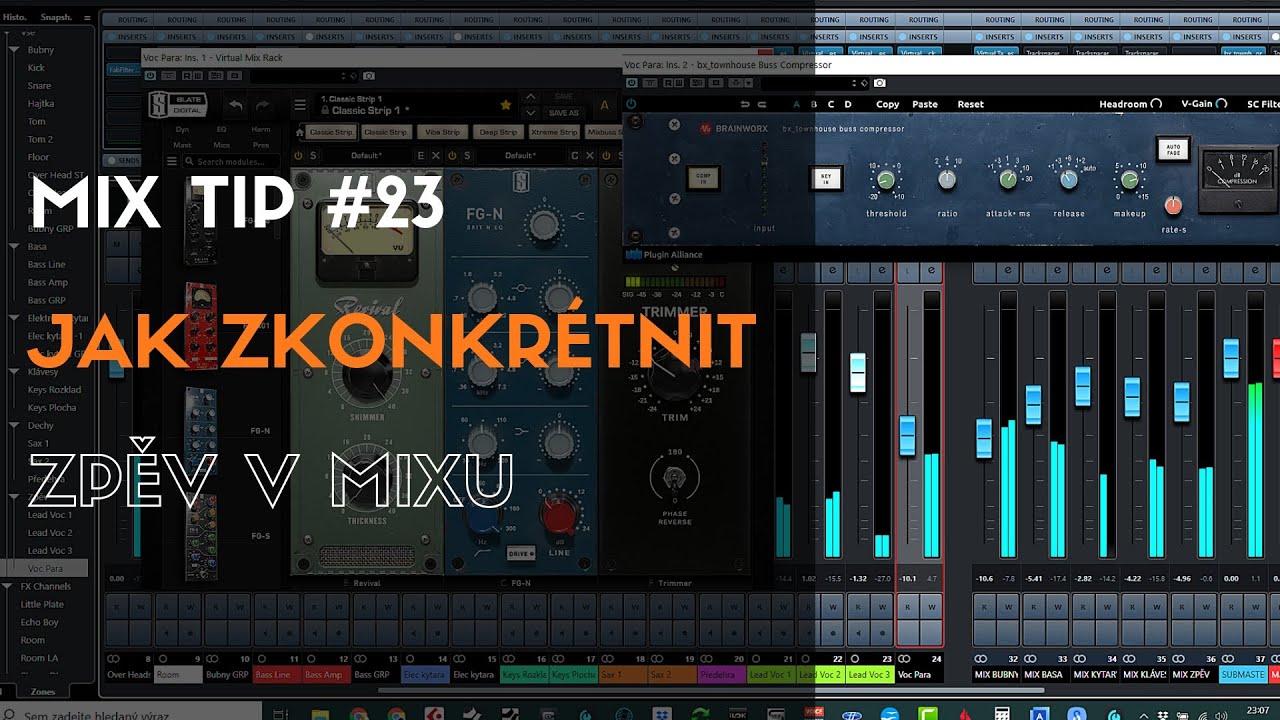This screenshot has height=720, width=1280.
Task: Click the Voc Para channel fader
Action: pos(907,436)
